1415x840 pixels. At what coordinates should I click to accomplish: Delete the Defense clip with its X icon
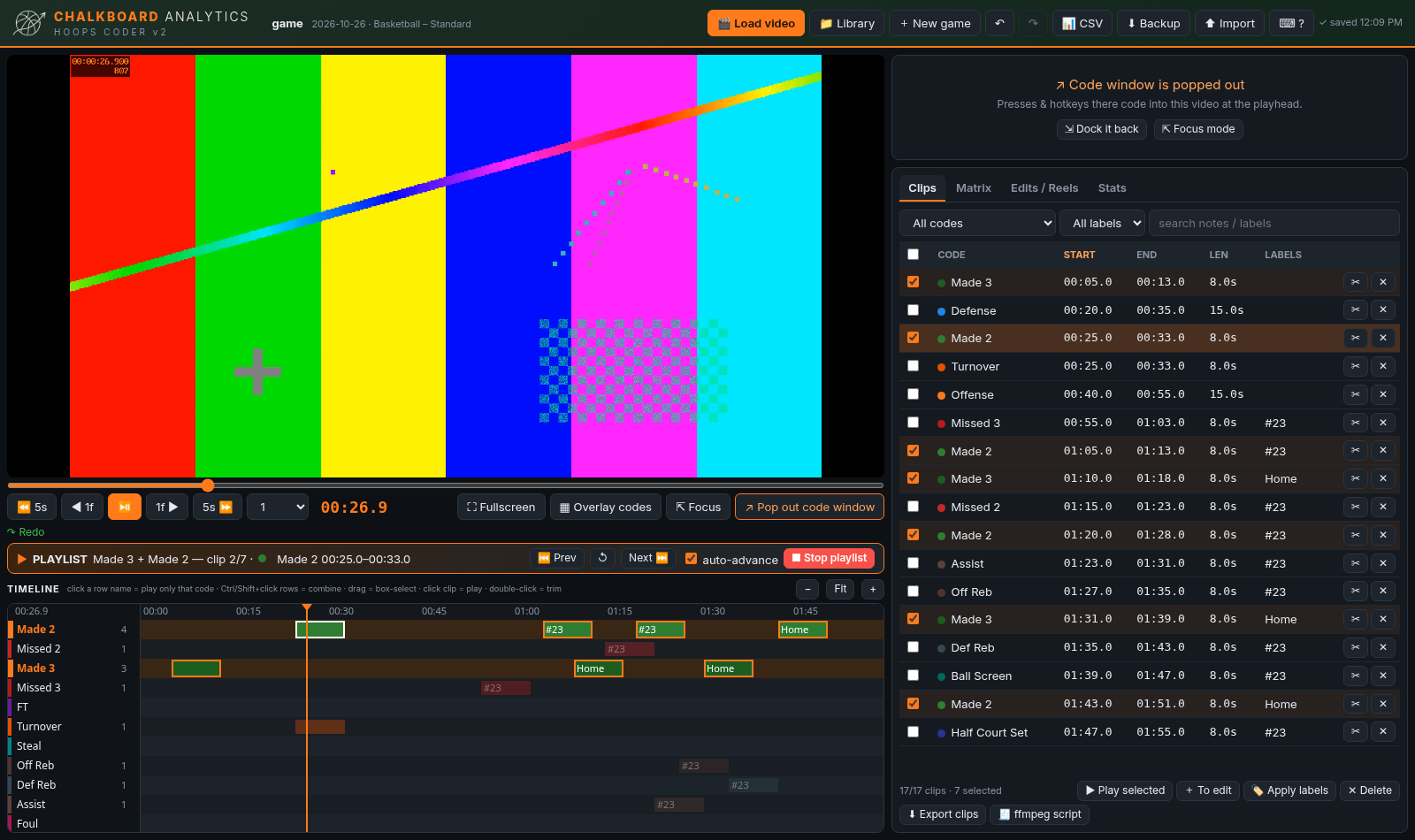1383,310
